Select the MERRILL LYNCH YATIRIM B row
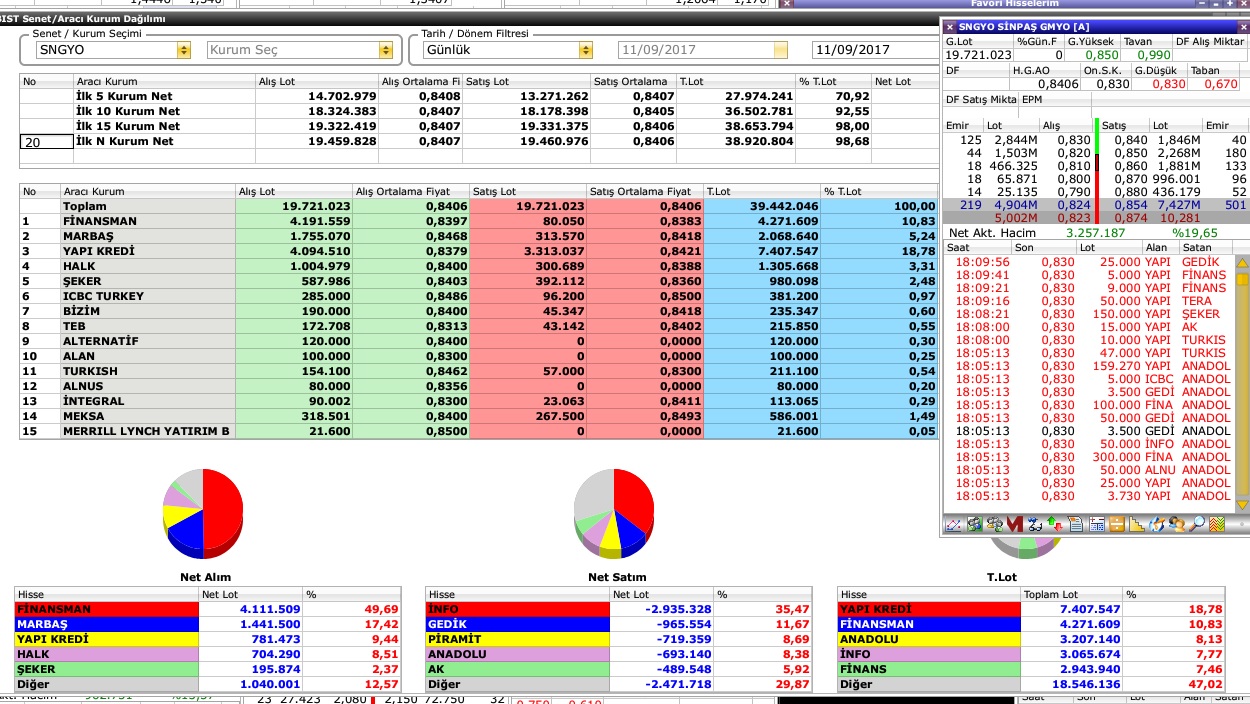Viewport: 1250px width, 704px height. click(479, 431)
